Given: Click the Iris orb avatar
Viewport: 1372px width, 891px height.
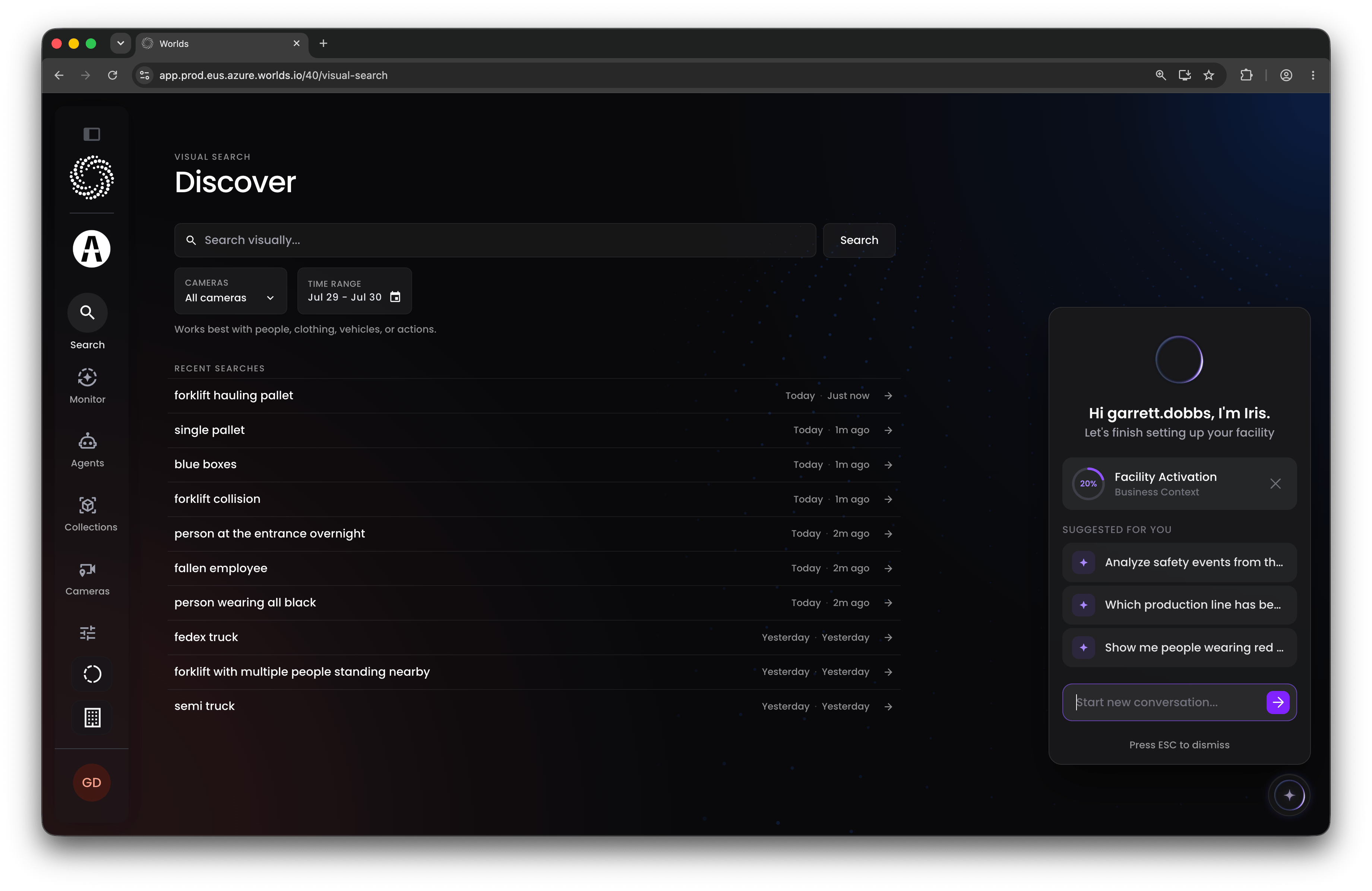Looking at the screenshot, I should point(1179,359).
